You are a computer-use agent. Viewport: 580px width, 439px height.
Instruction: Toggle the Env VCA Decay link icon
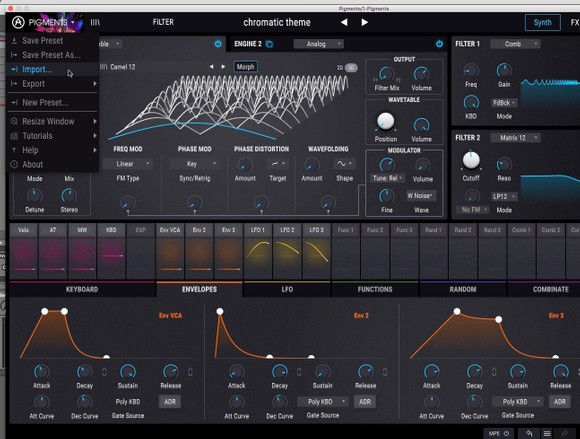coord(104,372)
